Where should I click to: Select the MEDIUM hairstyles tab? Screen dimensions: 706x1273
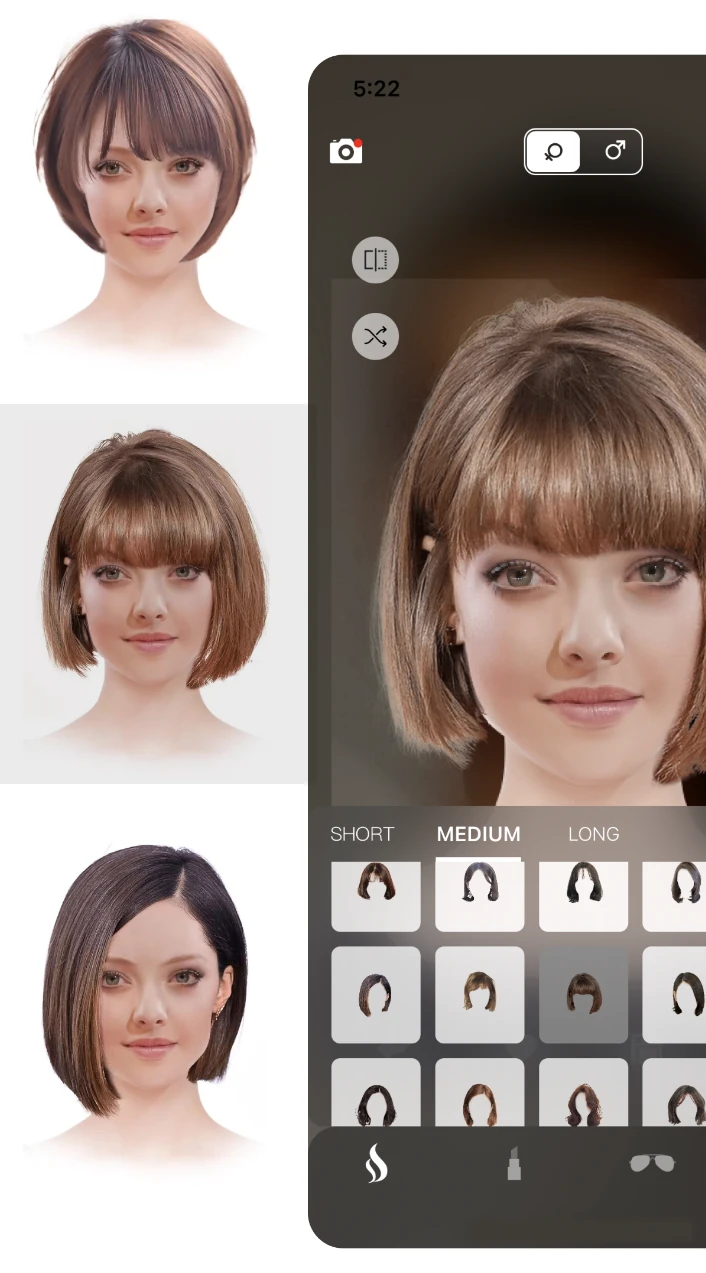point(478,834)
